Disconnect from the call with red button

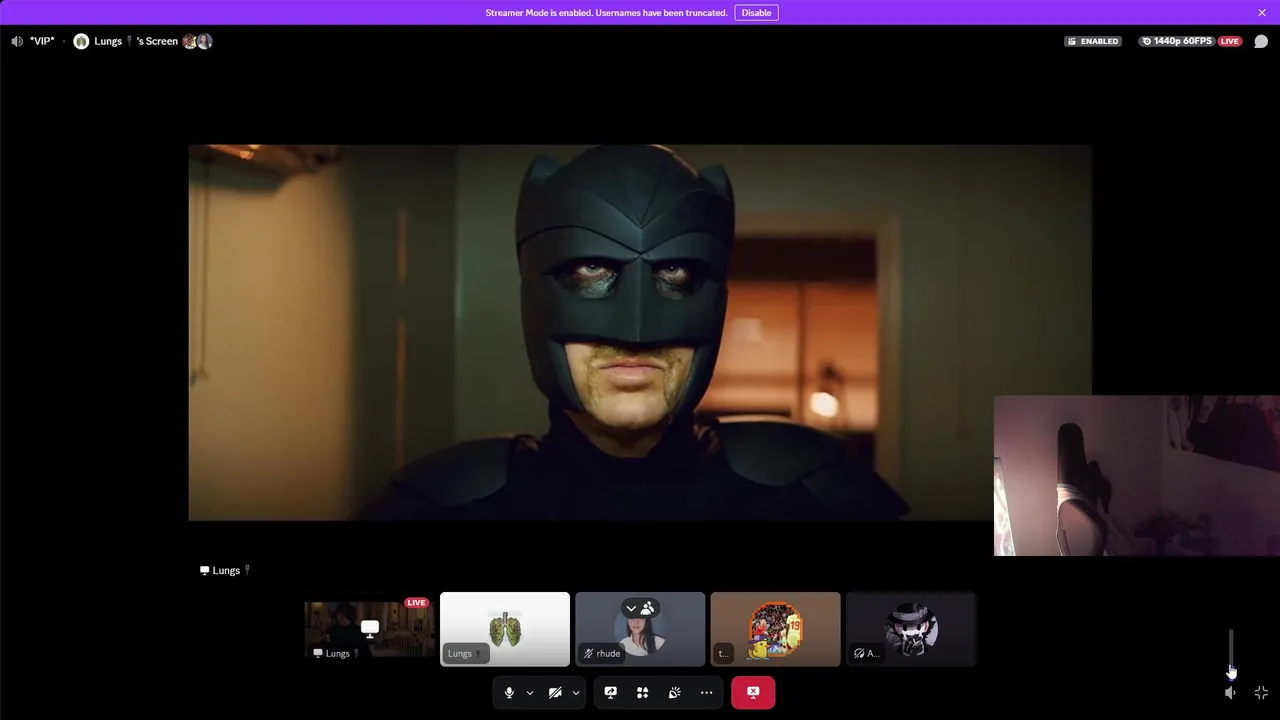point(753,692)
